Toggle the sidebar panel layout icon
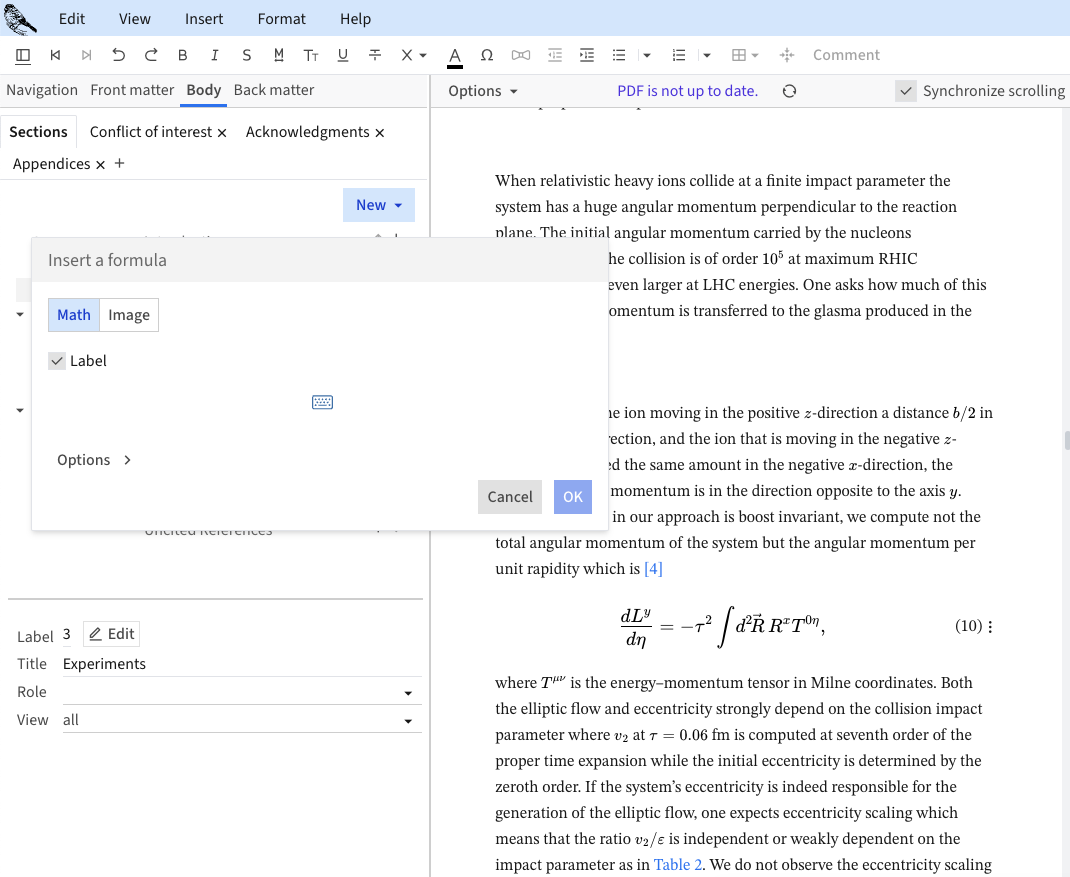This screenshot has width=1070, height=877. click(23, 55)
